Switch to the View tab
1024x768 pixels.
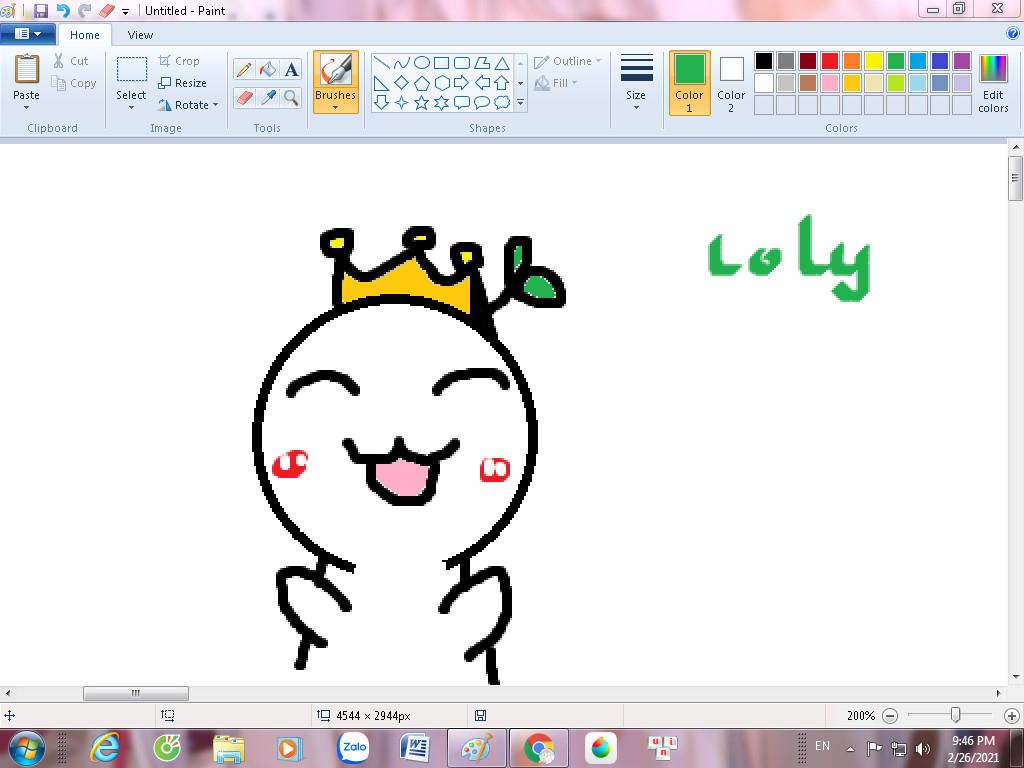click(x=140, y=35)
